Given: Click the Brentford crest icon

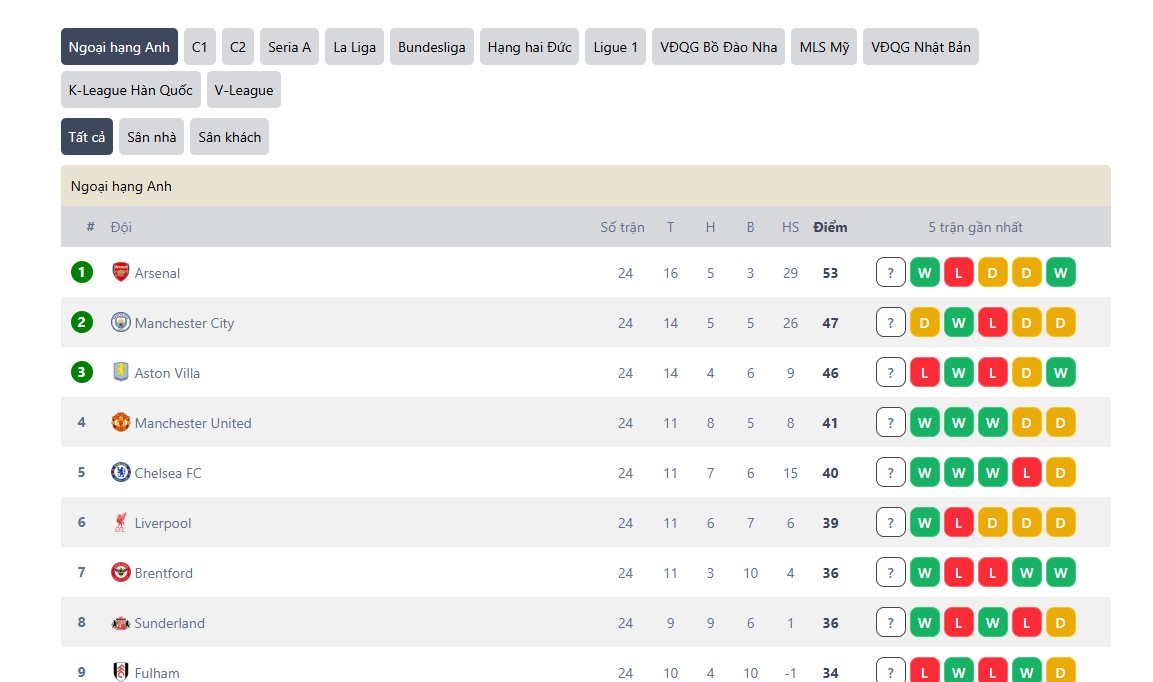Looking at the screenshot, I should coord(120,572).
